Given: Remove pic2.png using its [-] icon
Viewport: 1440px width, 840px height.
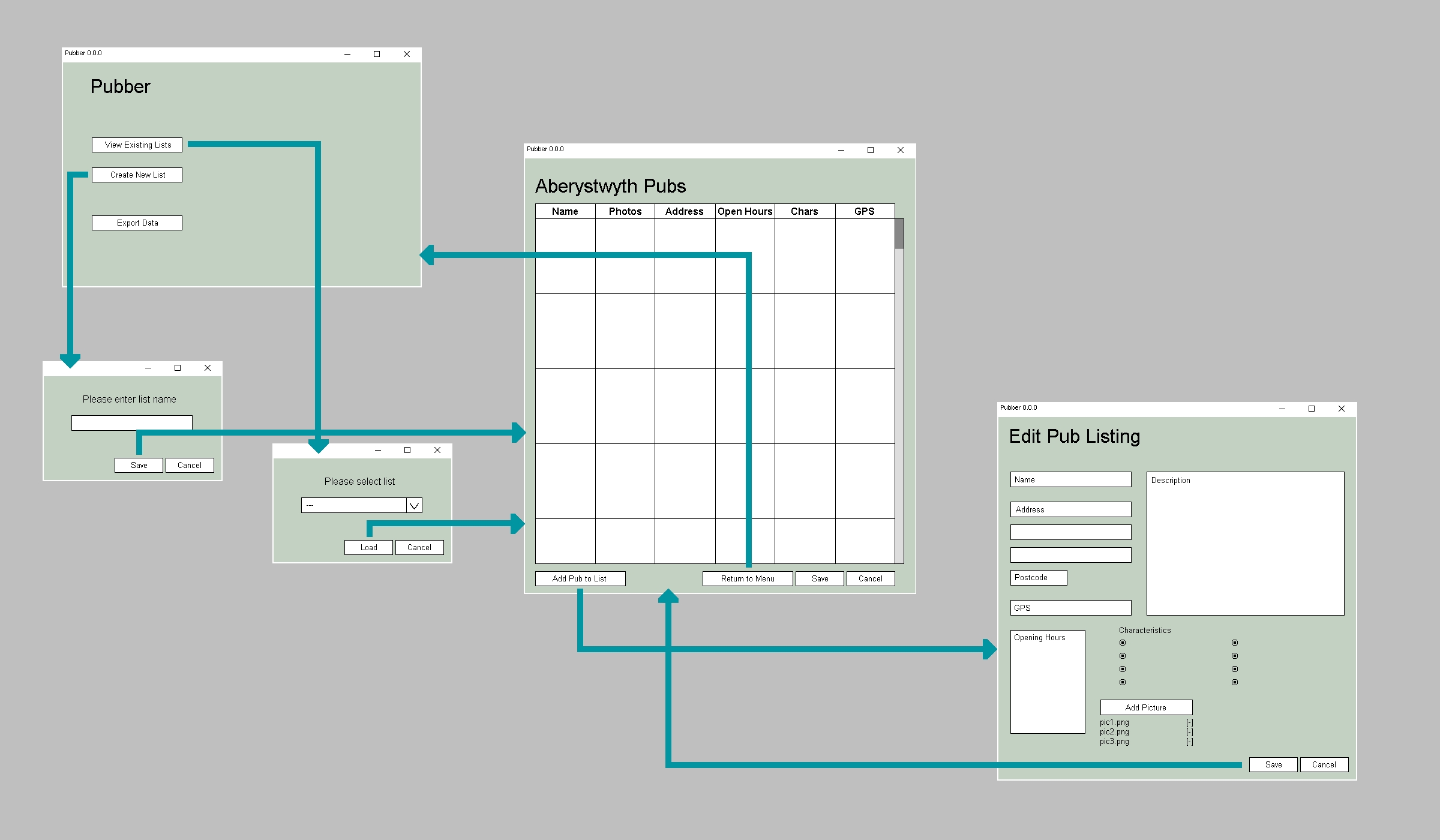Looking at the screenshot, I should point(1189,732).
